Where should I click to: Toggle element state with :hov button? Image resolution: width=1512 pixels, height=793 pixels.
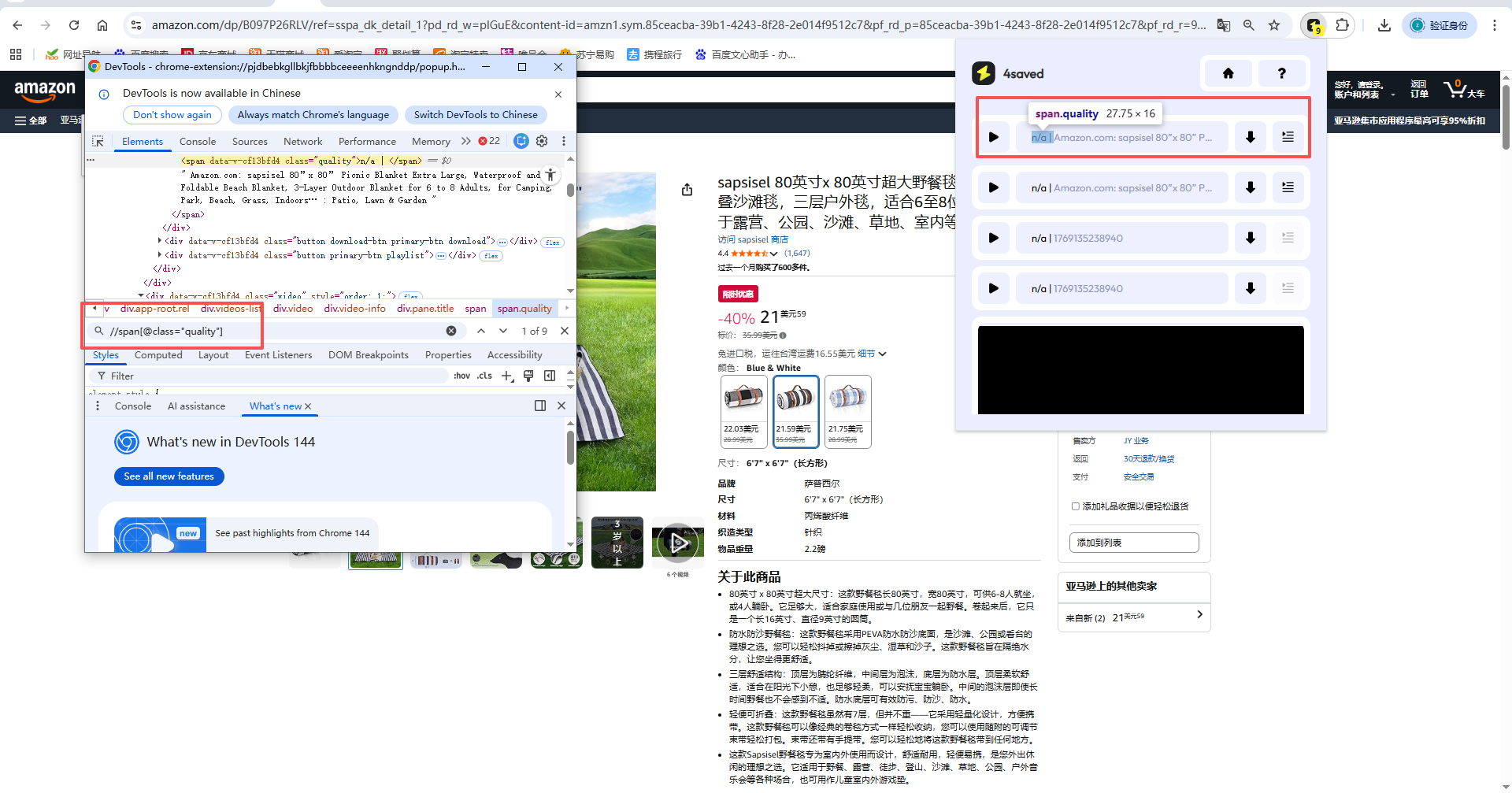(461, 376)
